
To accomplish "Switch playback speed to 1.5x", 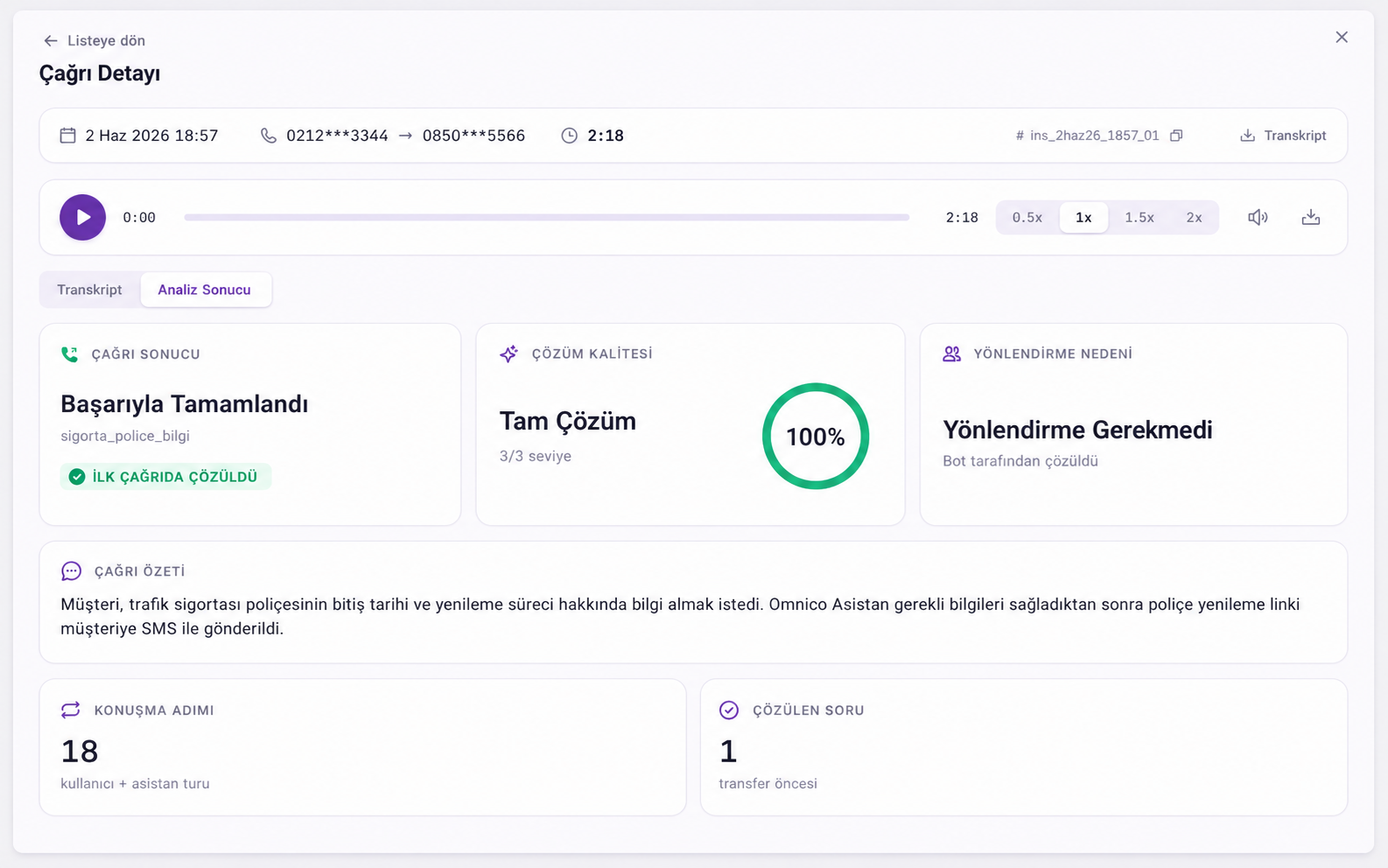I will [x=1139, y=217].
